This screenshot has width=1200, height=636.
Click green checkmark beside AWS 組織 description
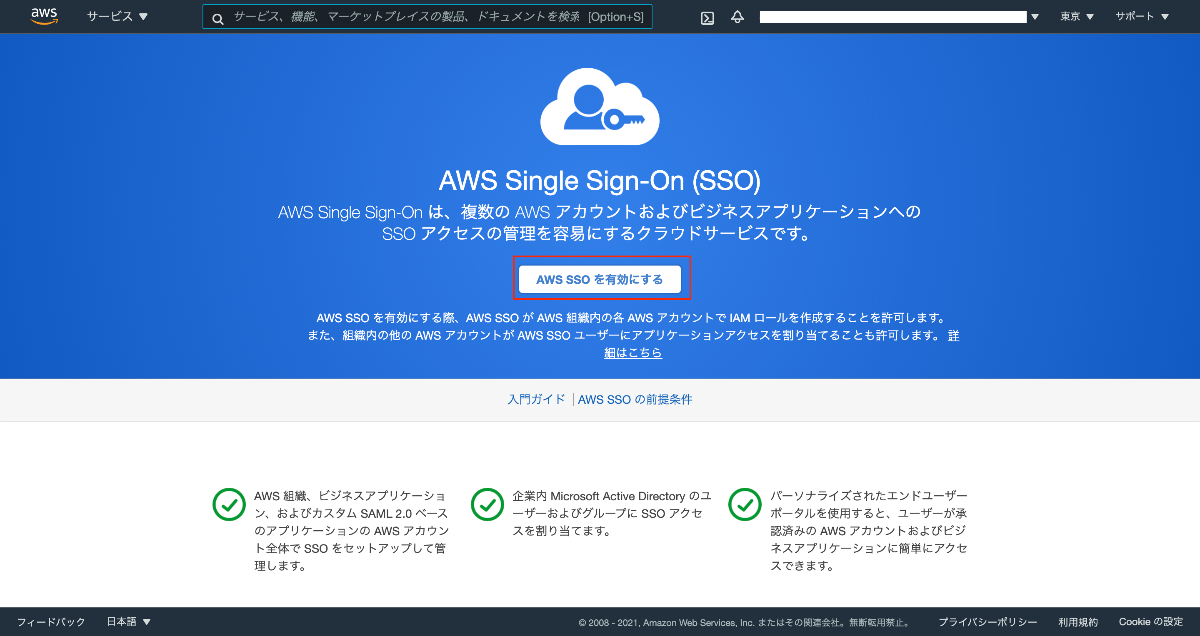[229, 504]
